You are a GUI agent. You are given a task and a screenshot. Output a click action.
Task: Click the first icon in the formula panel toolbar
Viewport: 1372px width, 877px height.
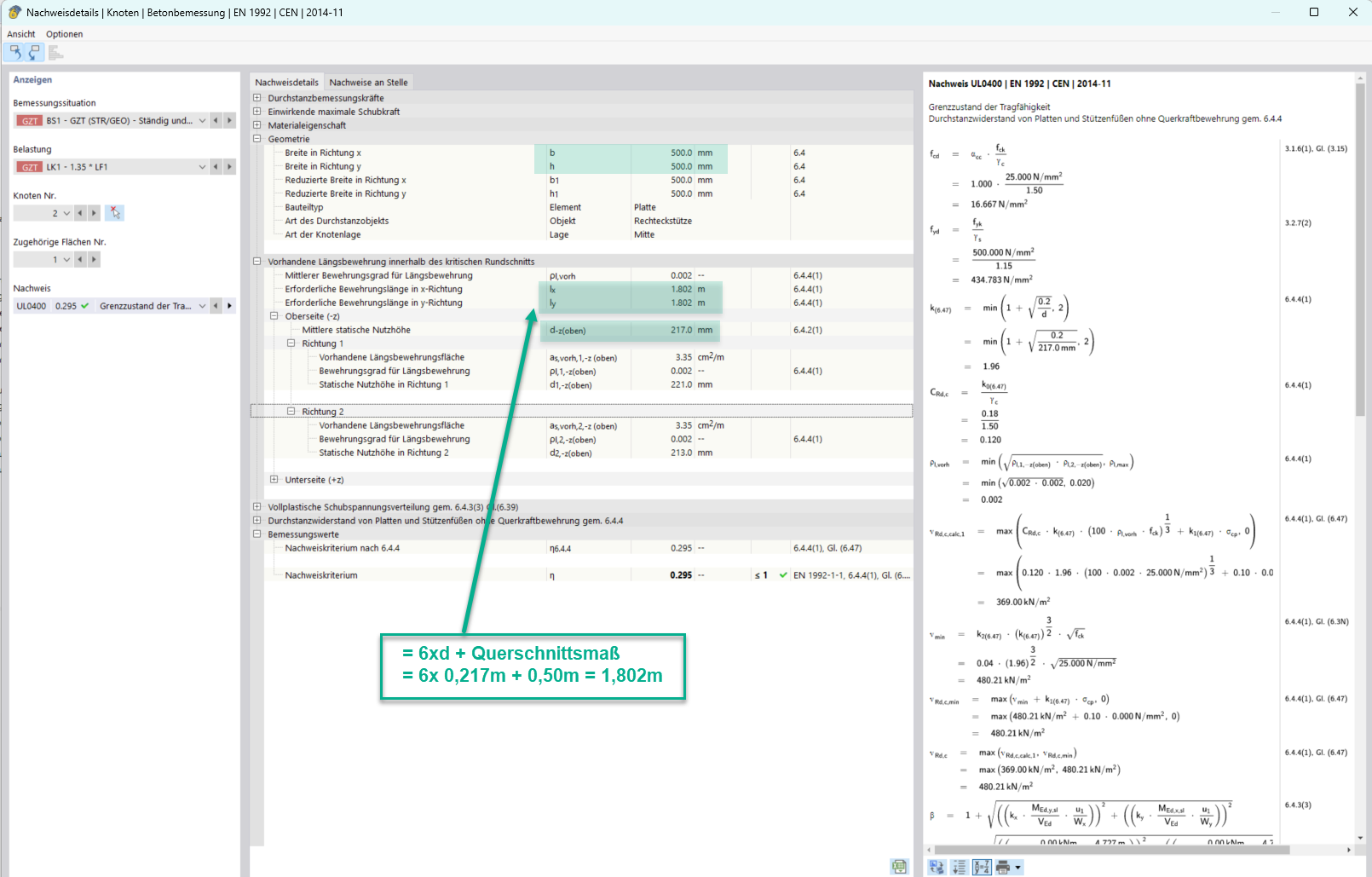point(937,867)
